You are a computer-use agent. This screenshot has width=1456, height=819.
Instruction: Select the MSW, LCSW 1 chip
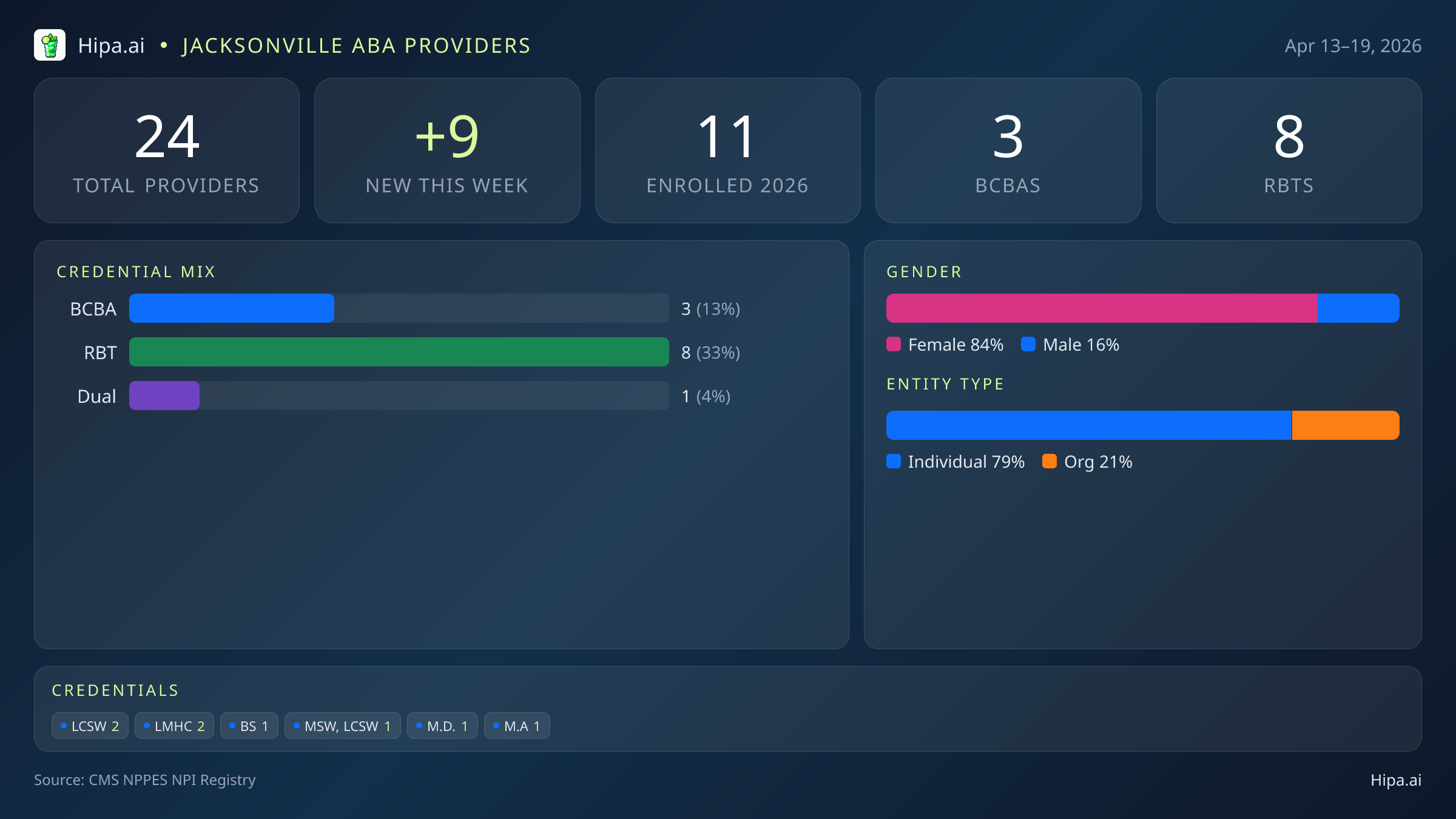point(342,726)
